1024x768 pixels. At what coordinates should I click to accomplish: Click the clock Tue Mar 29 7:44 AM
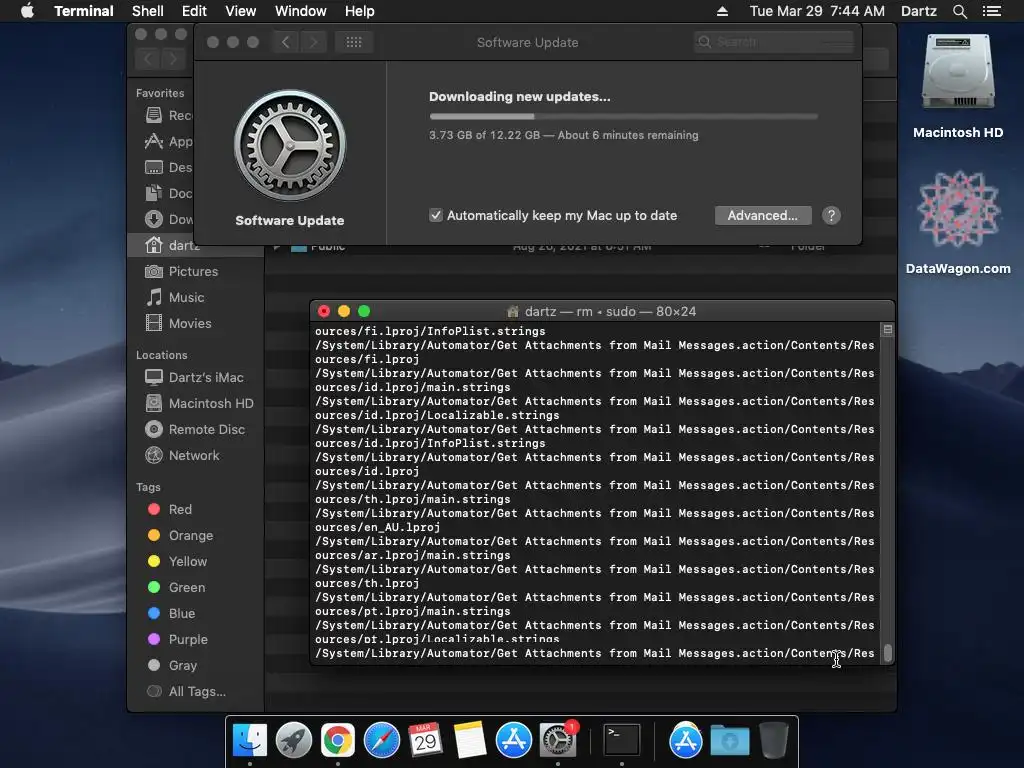[x=817, y=11]
